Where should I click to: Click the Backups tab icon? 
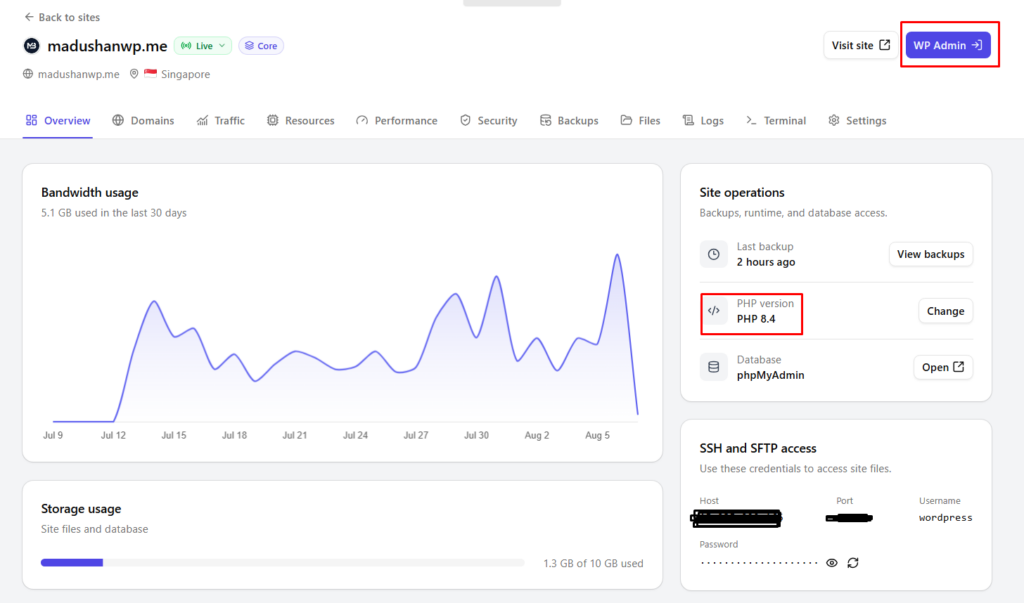(545, 120)
